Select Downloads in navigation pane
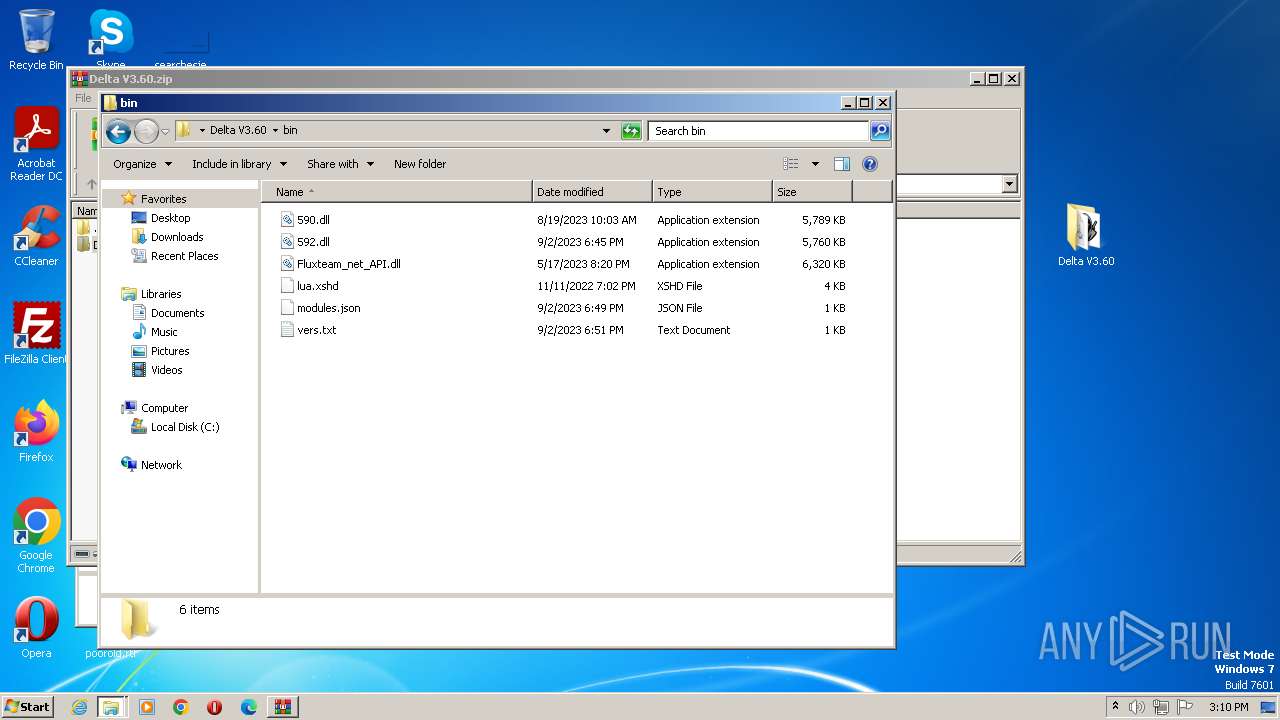The width and height of the screenshot is (1280, 720). coord(177,237)
